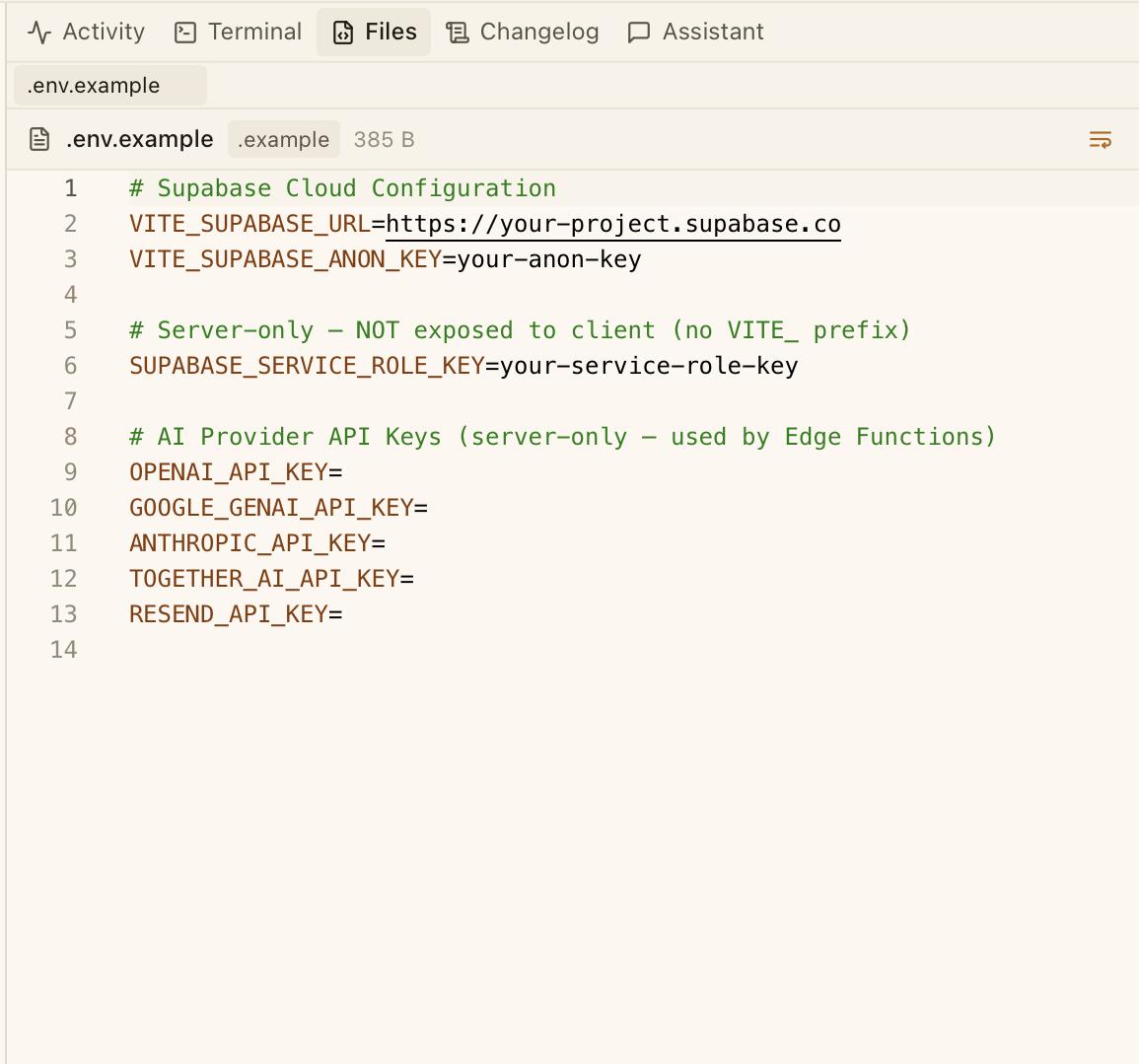
Task: Select the Files tab
Action: click(374, 32)
